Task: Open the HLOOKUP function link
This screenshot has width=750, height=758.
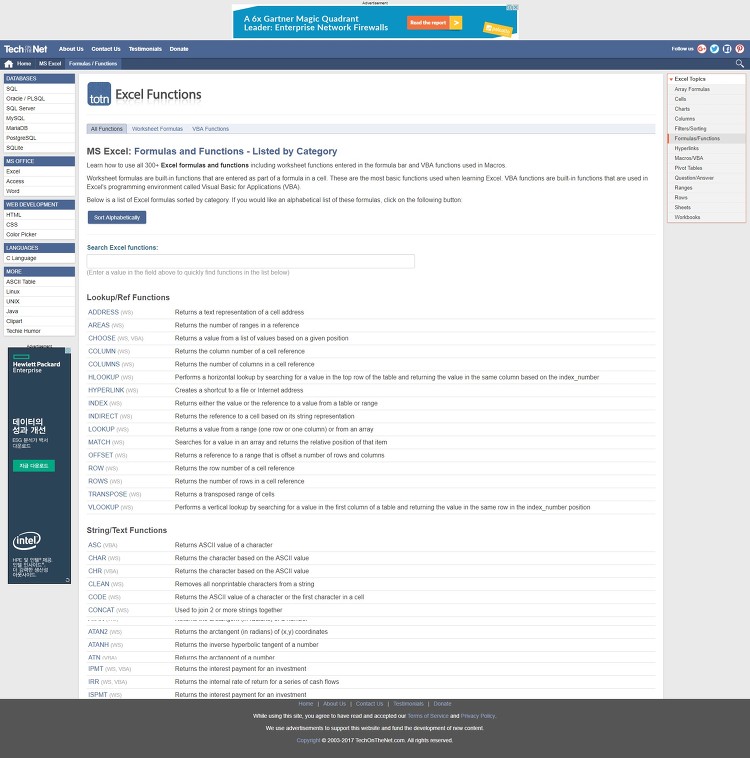Action: [103, 377]
